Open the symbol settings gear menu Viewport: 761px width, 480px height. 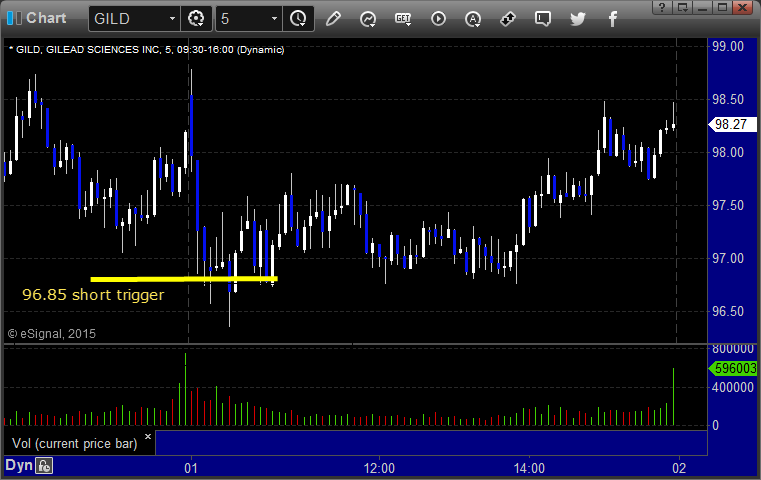[196, 19]
